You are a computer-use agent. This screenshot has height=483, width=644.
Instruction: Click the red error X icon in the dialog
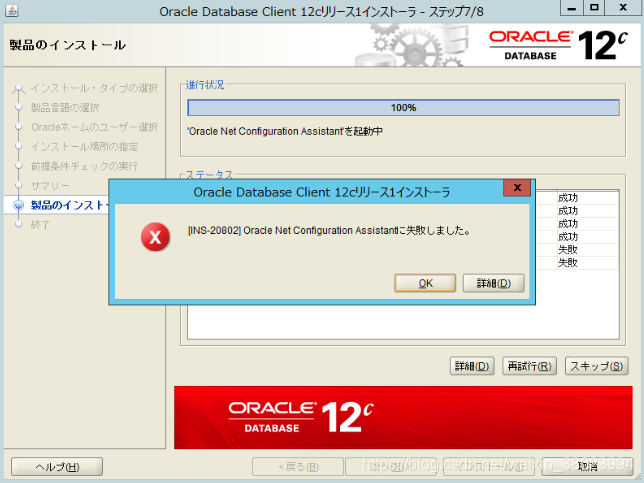pyautogui.click(x=155, y=237)
